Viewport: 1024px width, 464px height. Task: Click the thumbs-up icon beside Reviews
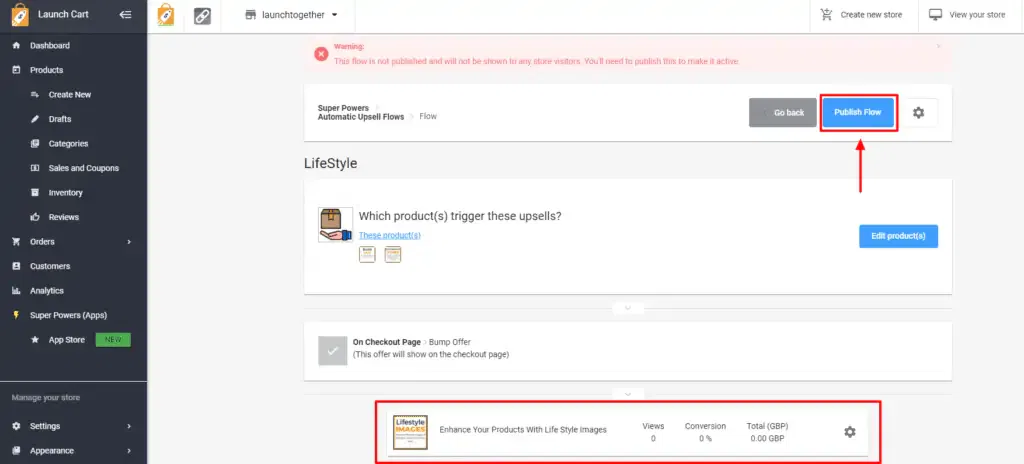pos(35,217)
